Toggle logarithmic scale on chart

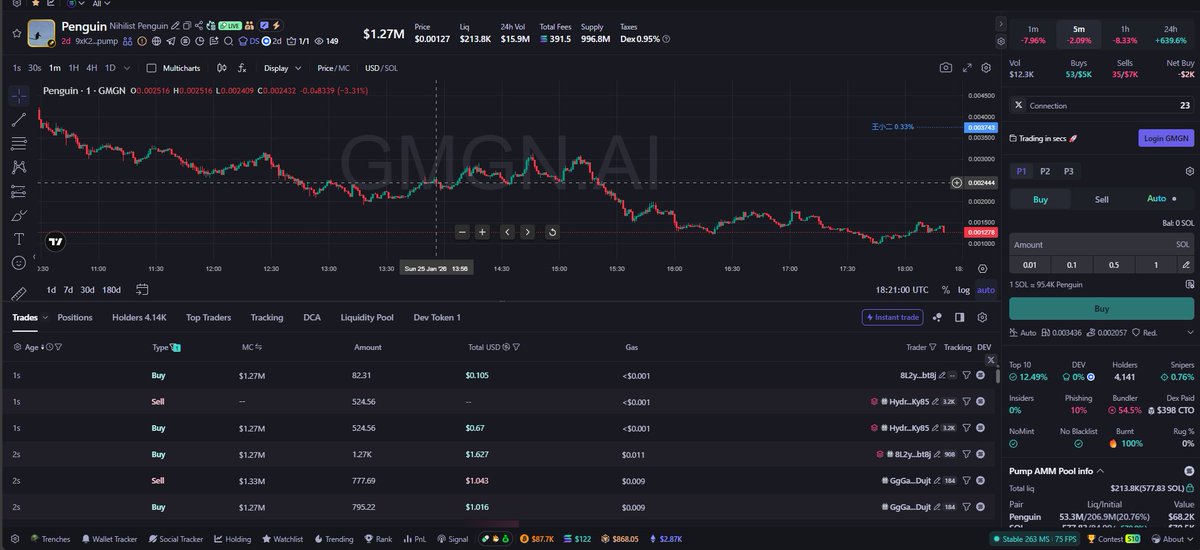[963, 290]
